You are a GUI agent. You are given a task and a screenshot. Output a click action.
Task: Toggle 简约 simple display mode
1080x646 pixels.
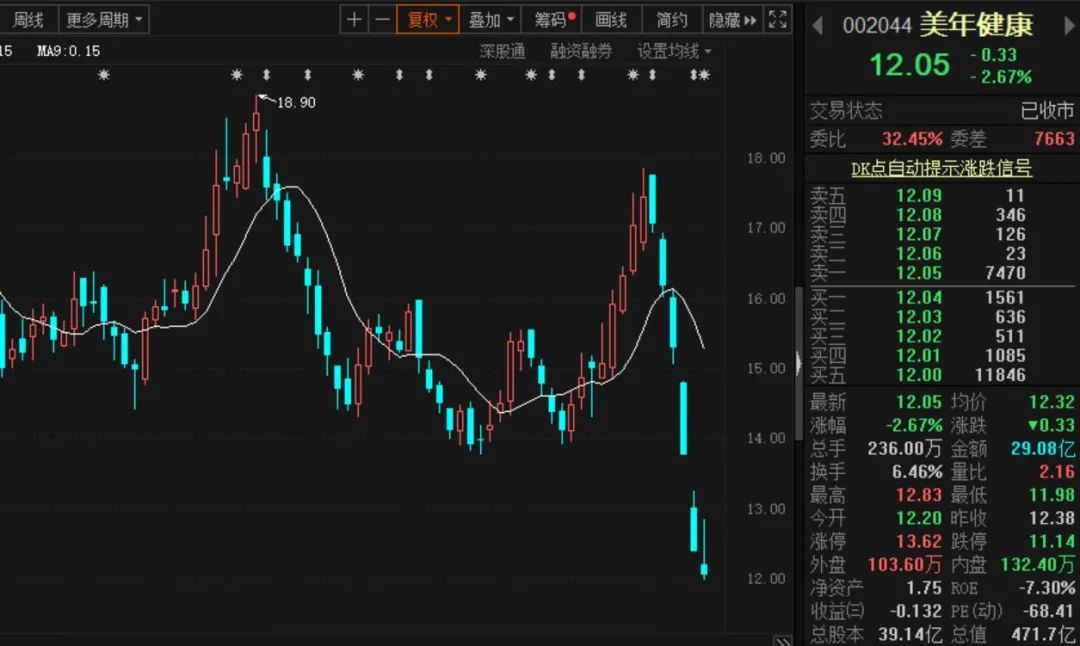click(672, 19)
